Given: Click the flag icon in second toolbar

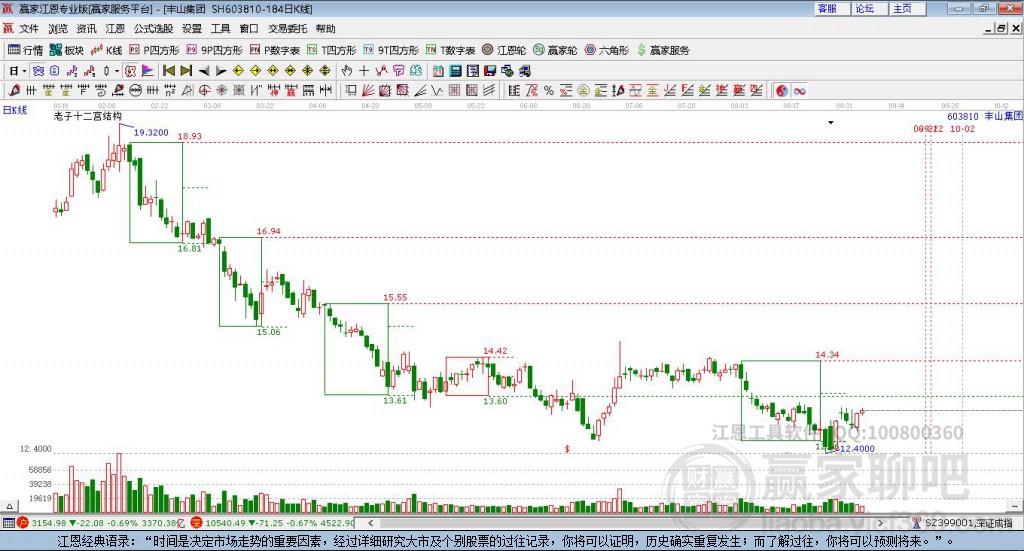Looking at the screenshot, I should coord(148,71).
